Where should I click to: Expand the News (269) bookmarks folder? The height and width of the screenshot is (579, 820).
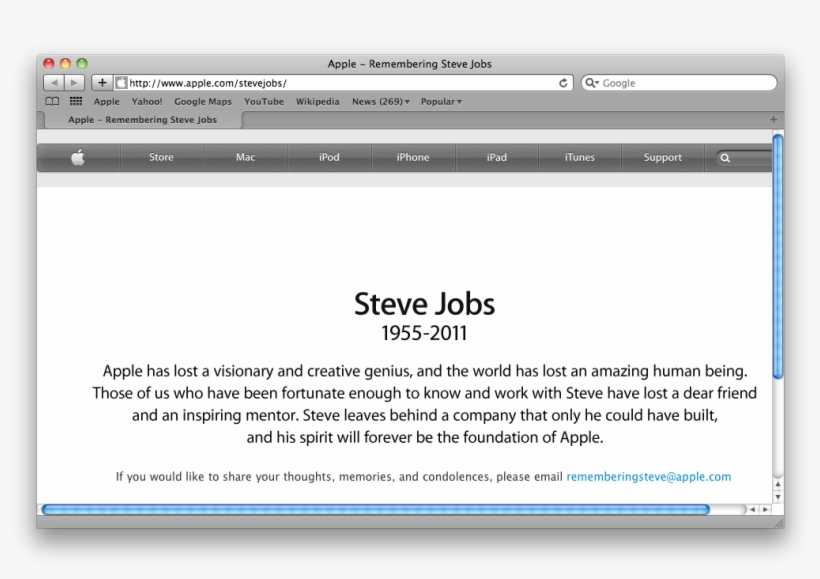[x=381, y=101]
